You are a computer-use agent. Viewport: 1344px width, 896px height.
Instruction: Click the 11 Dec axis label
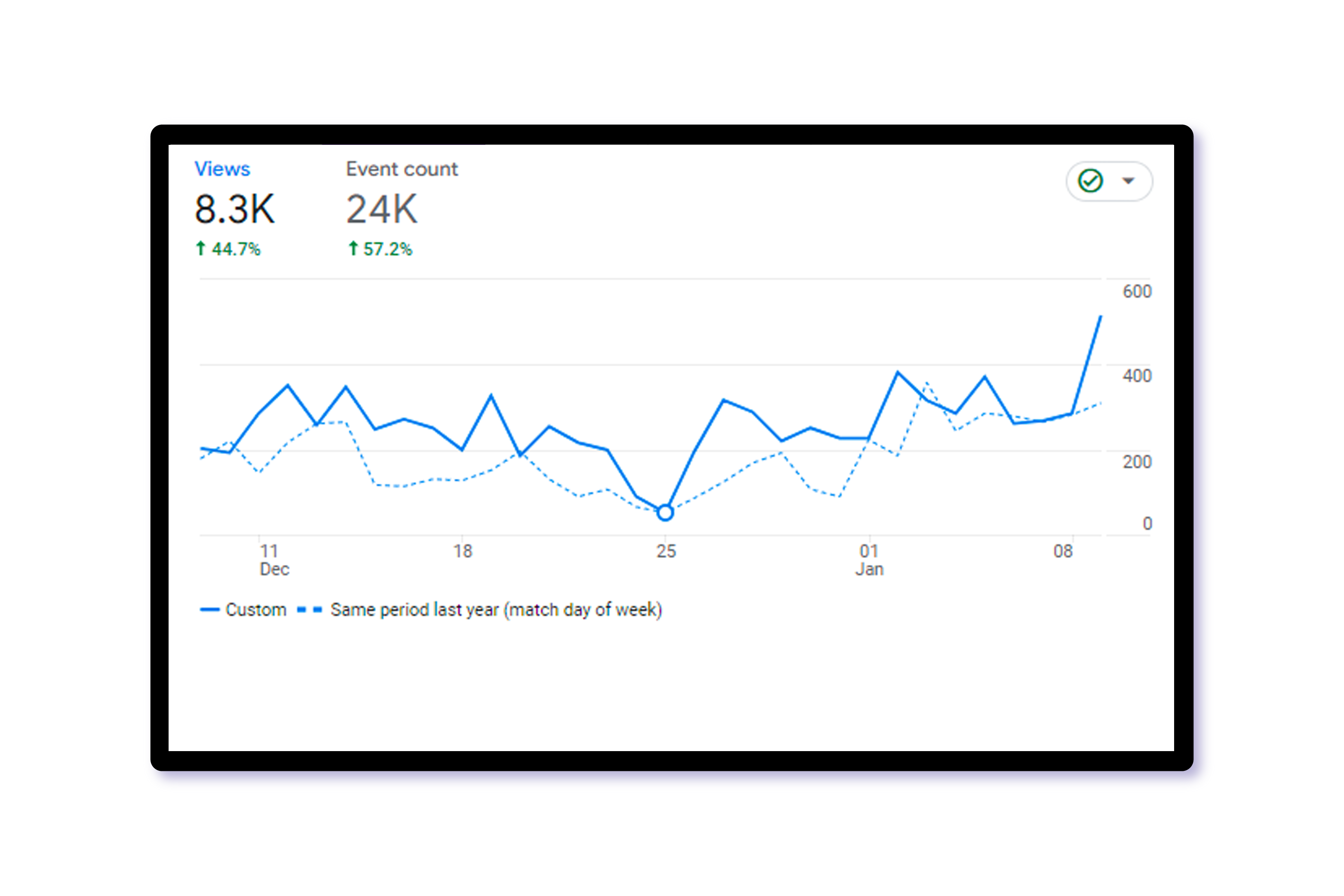pos(274,560)
